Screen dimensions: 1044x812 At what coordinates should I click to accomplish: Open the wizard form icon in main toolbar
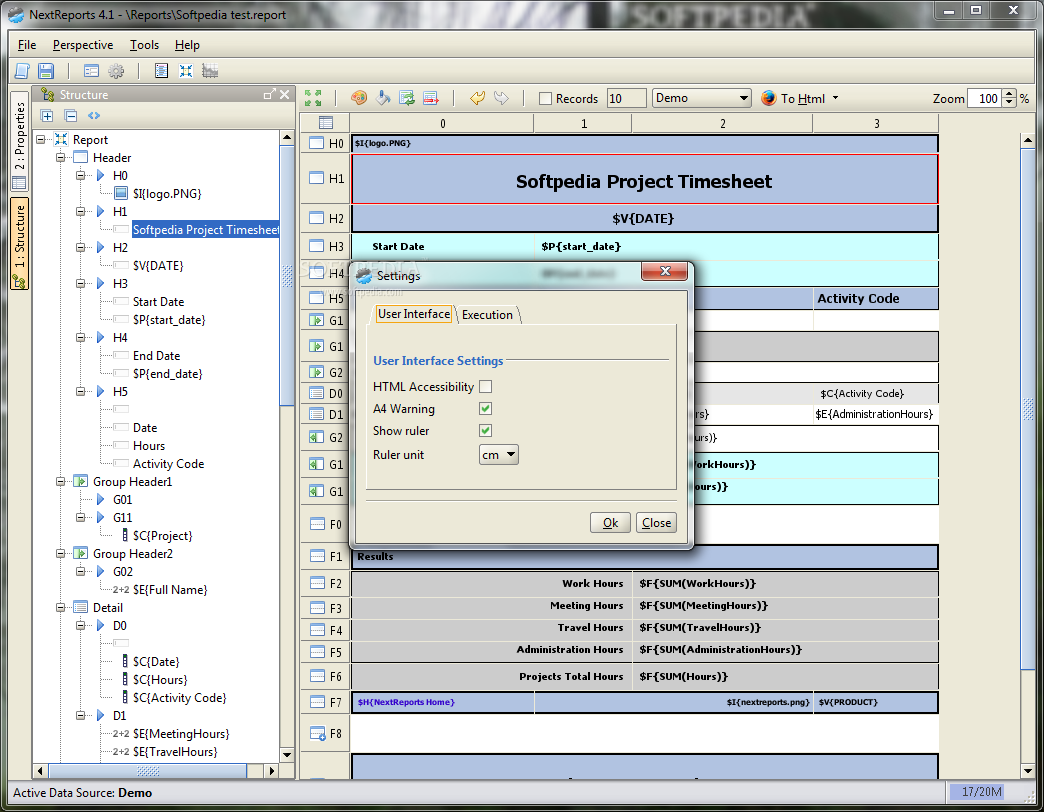[91, 71]
